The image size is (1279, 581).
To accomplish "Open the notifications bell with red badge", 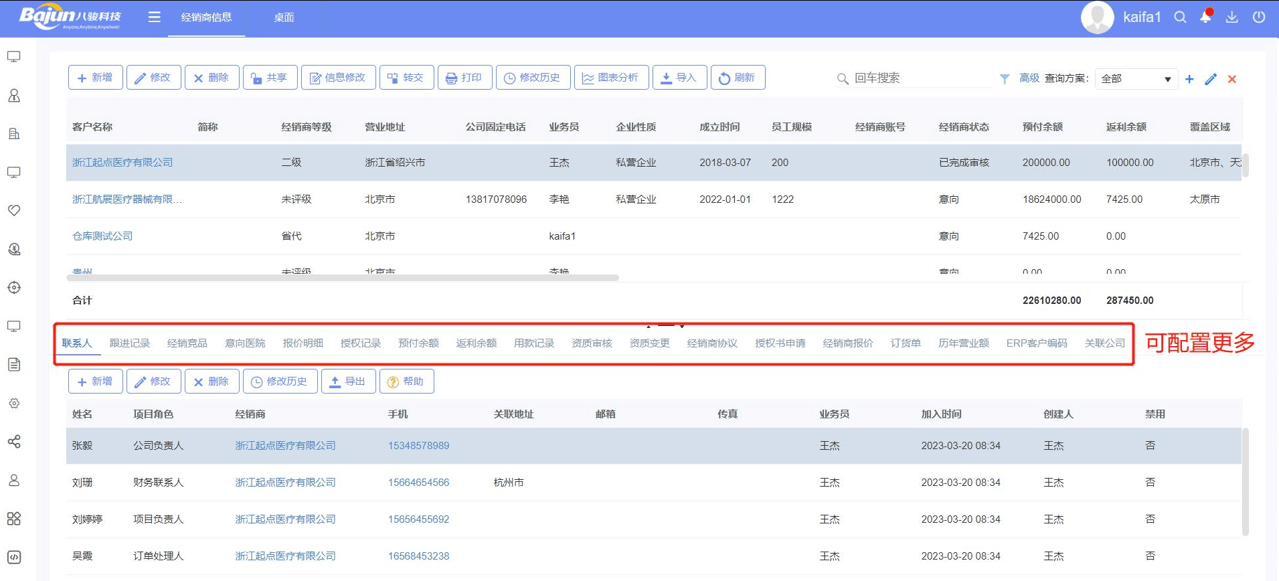I will (x=1206, y=16).
